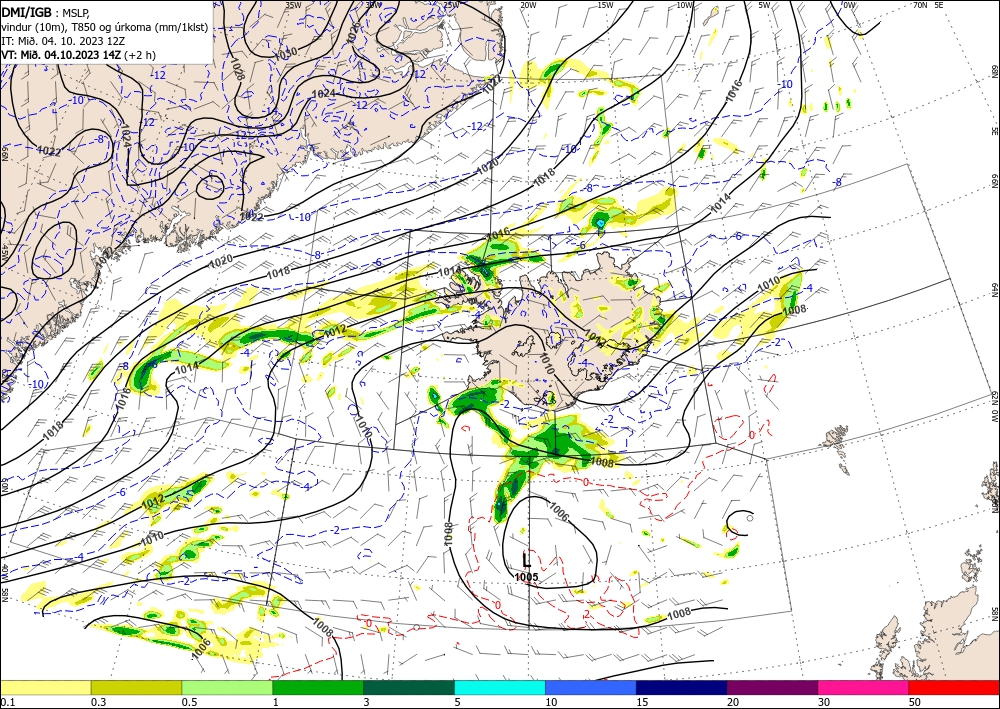Click the 'DMI/IGB' title text

click(x=26, y=11)
